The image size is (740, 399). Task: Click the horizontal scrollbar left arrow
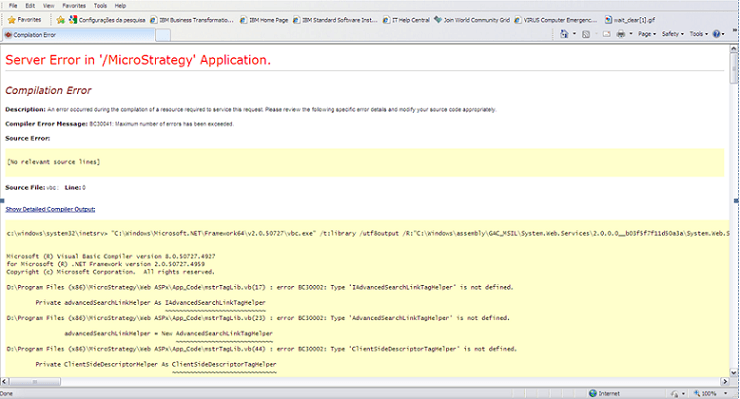pos(4,381)
